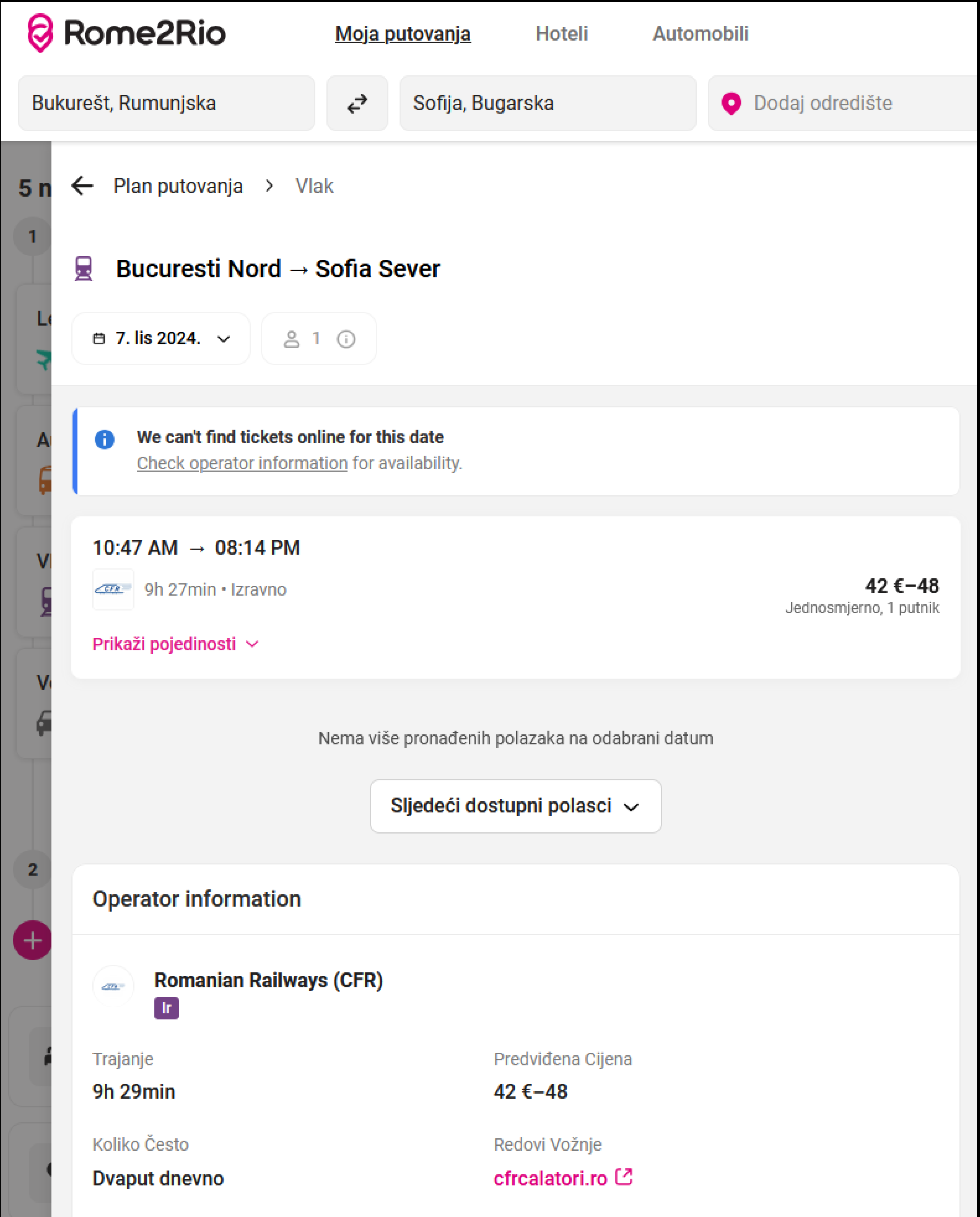Click Plan putovanja breadcrumb

tap(178, 186)
